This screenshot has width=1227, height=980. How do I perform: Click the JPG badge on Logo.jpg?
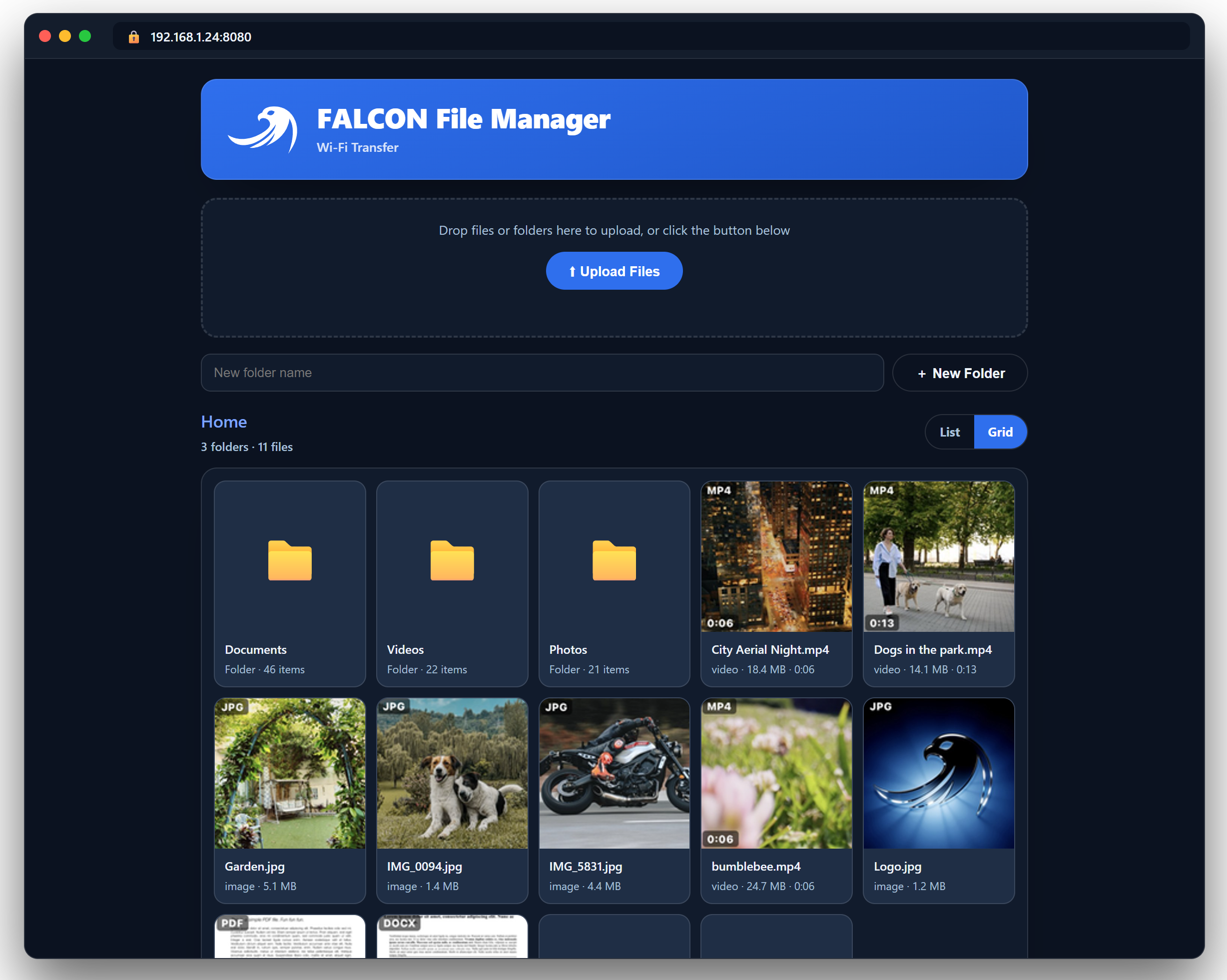(880, 707)
